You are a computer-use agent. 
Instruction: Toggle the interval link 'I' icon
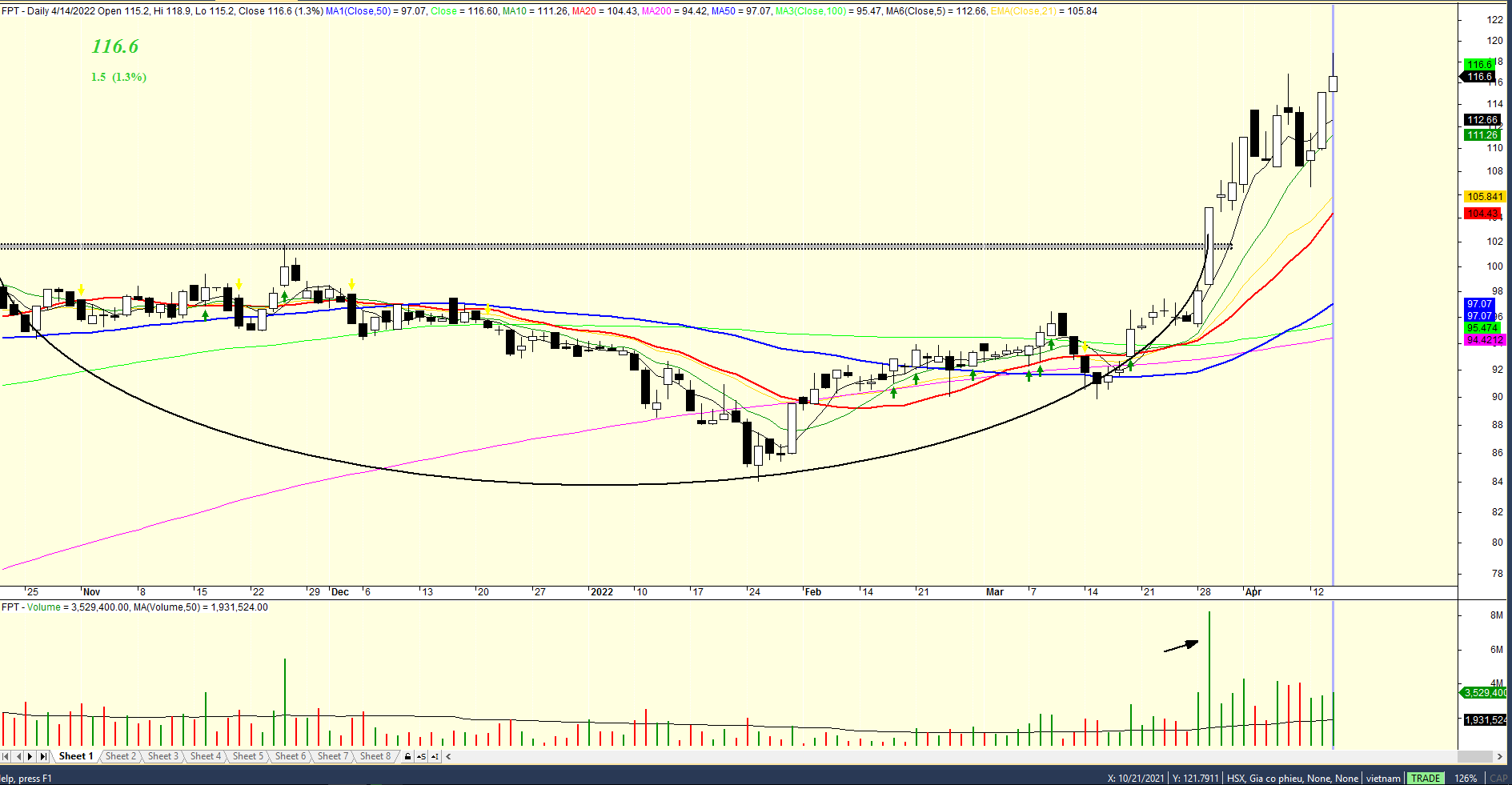(435, 756)
